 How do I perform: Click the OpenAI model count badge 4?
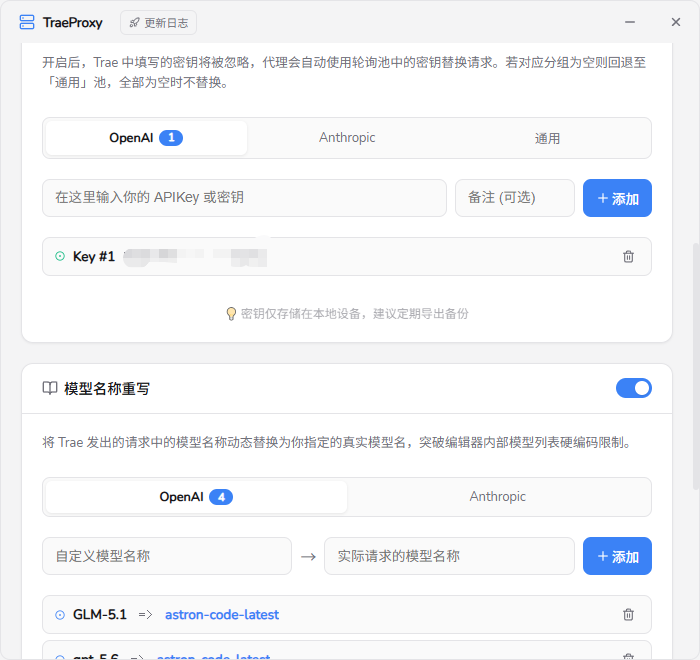[x=221, y=497]
